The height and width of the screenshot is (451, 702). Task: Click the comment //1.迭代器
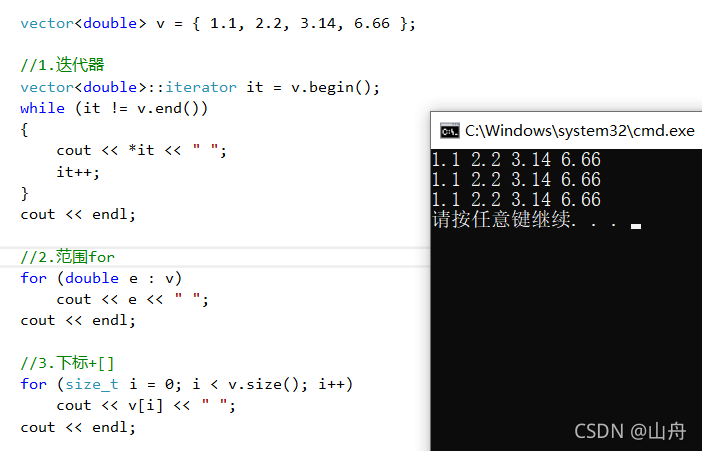click(62, 65)
